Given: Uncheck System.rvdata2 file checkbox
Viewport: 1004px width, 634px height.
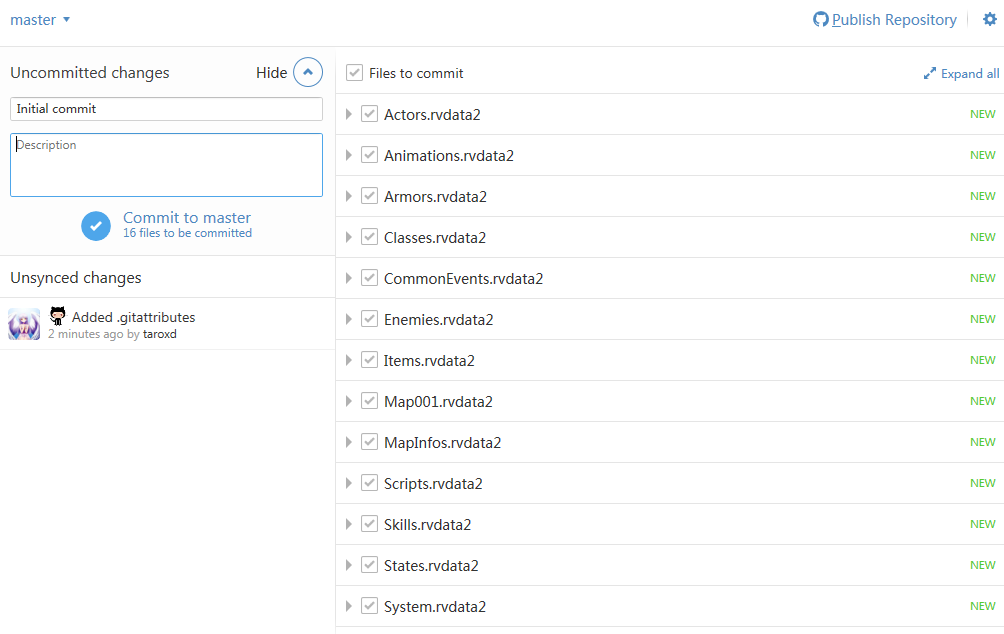Looking at the screenshot, I should click(369, 606).
